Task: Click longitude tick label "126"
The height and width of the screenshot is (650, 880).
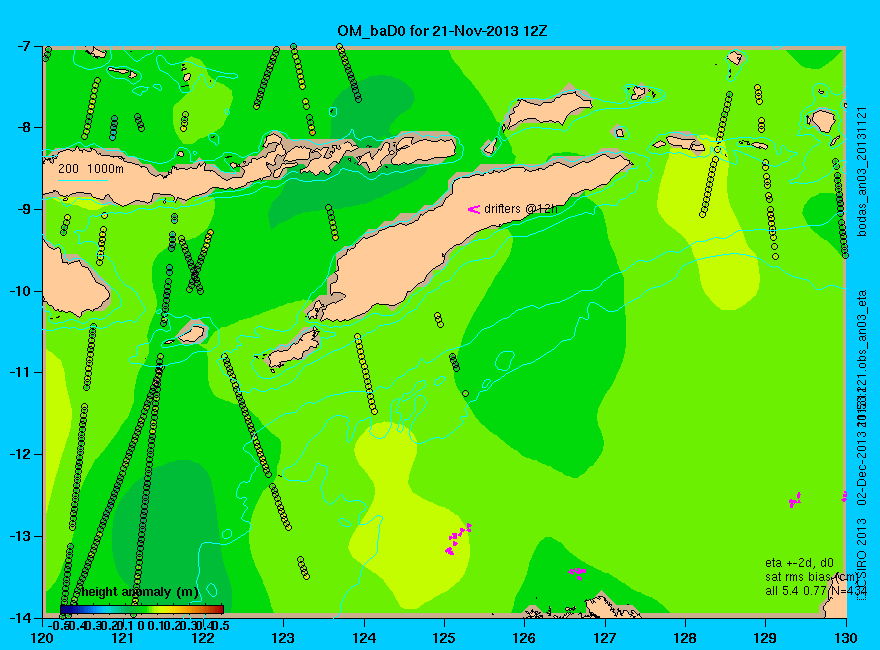Action: click(x=524, y=638)
